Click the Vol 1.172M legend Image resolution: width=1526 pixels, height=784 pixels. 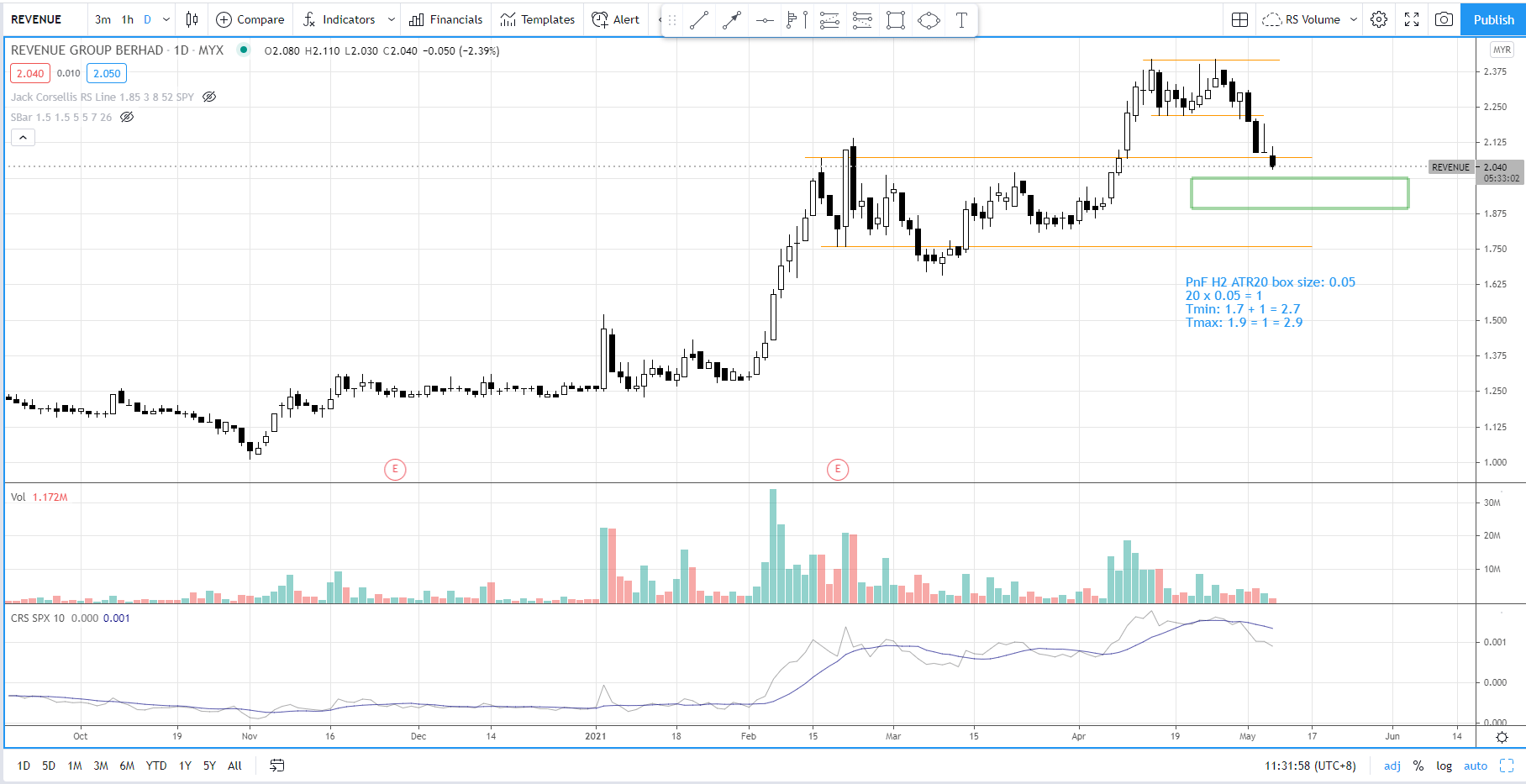pyautogui.click(x=39, y=497)
